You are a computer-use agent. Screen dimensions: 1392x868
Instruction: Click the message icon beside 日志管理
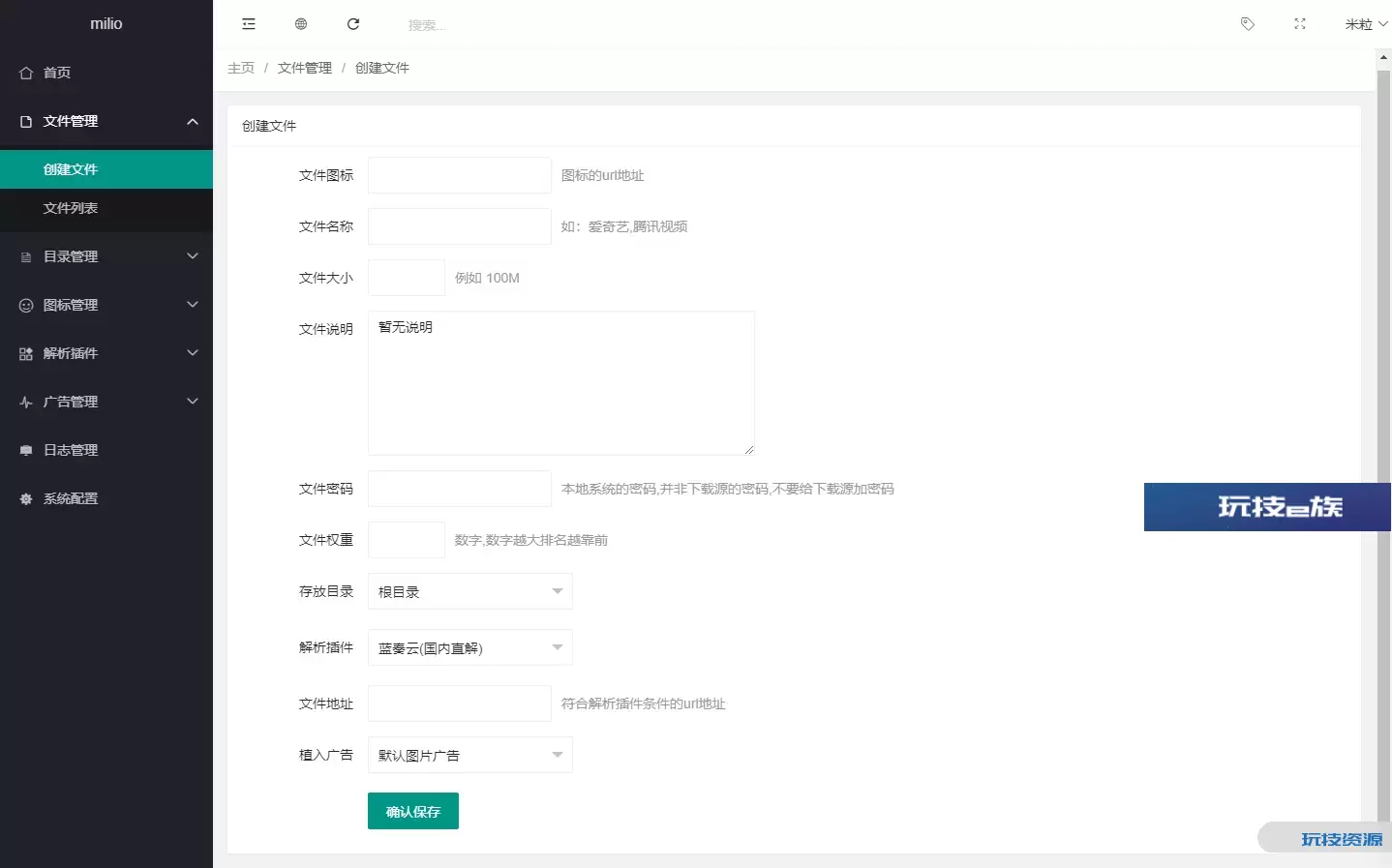point(26,450)
